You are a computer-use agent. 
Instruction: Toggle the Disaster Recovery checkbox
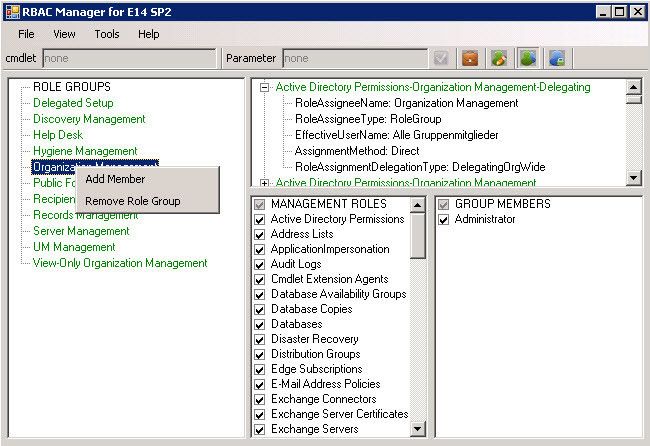(x=260, y=339)
